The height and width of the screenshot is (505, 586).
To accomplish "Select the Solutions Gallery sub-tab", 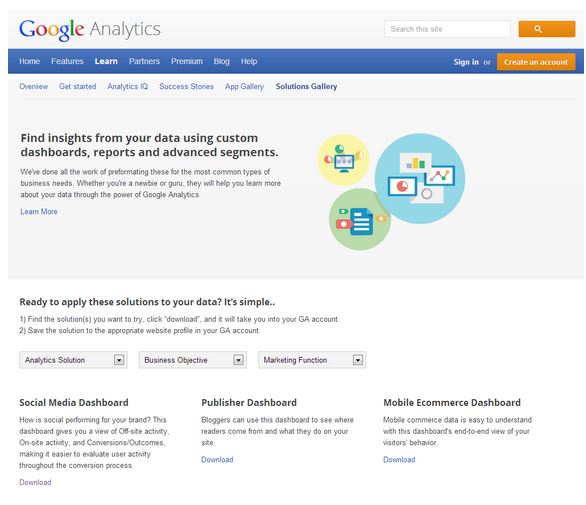I will point(306,86).
